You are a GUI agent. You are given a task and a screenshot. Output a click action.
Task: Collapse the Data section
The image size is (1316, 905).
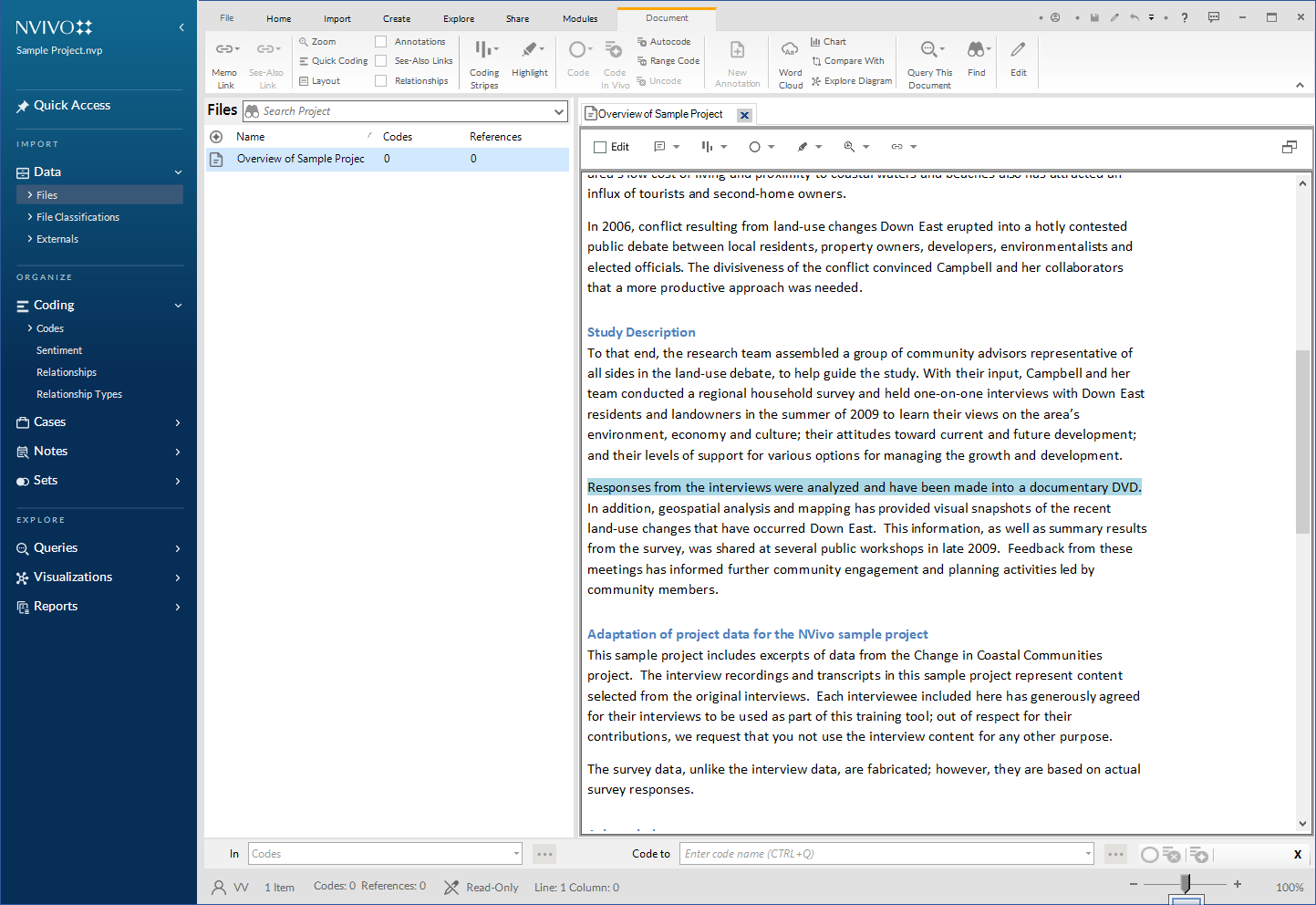click(x=179, y=172)
